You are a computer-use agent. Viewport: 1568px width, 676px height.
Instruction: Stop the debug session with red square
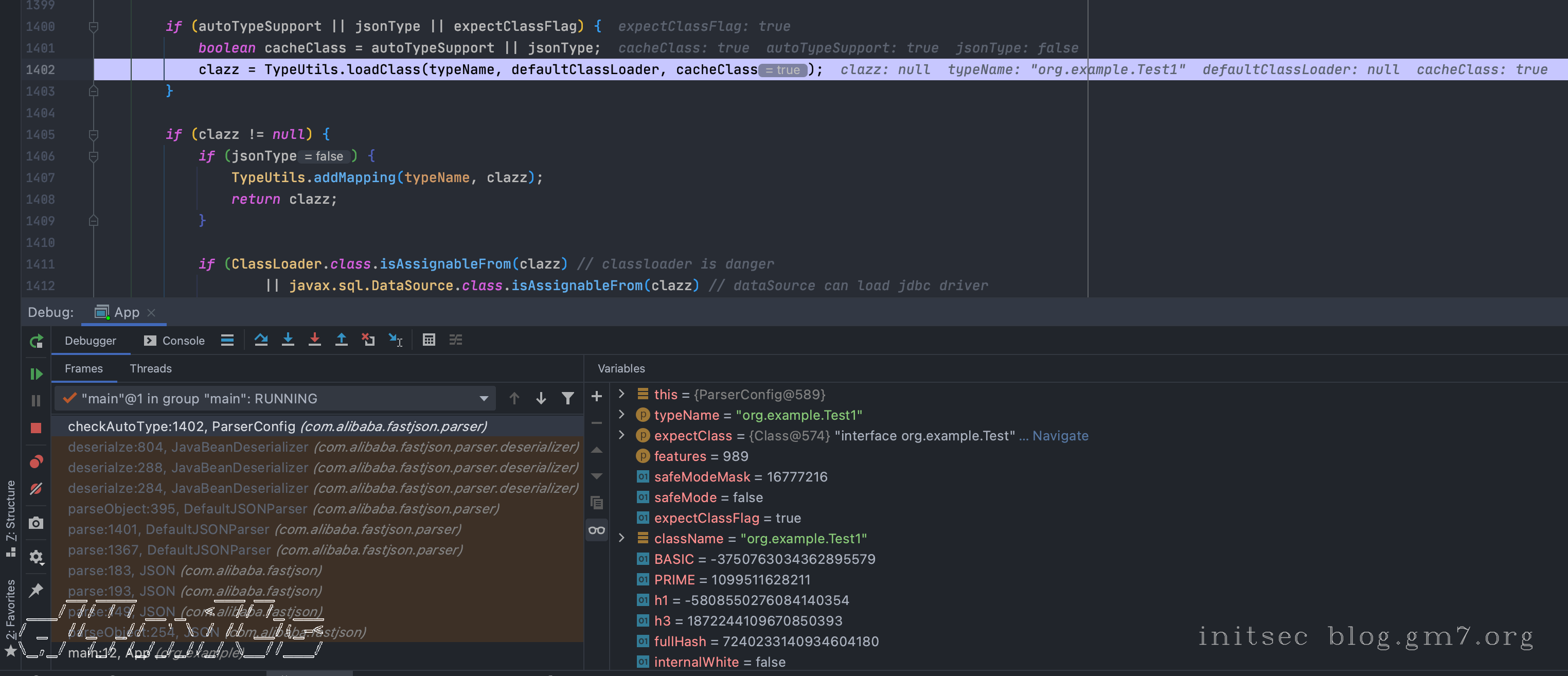[36, 428]
